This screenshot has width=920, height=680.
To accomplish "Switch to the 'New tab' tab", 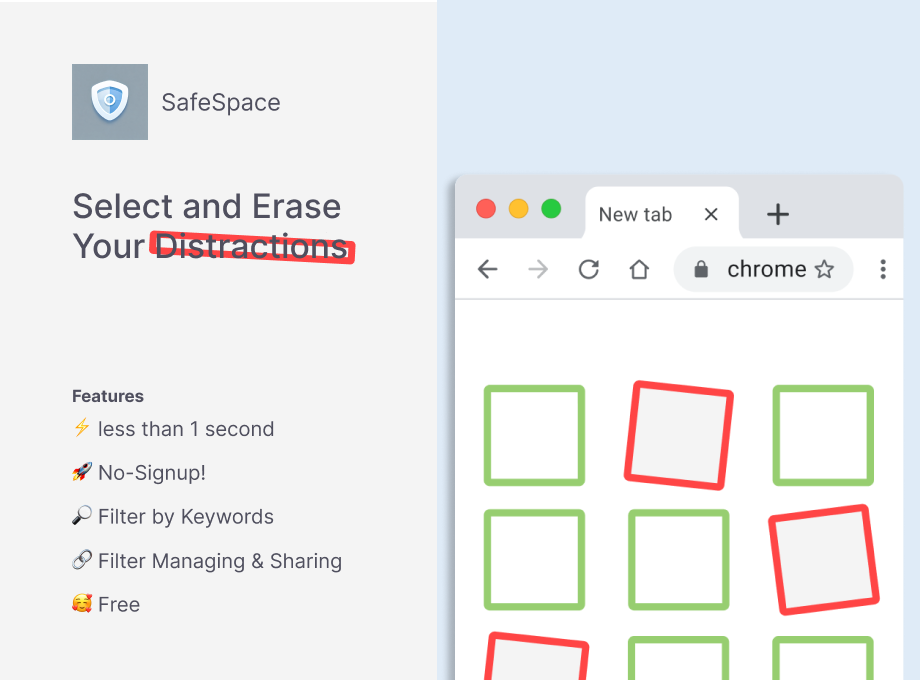I will [x=635, y=213].
